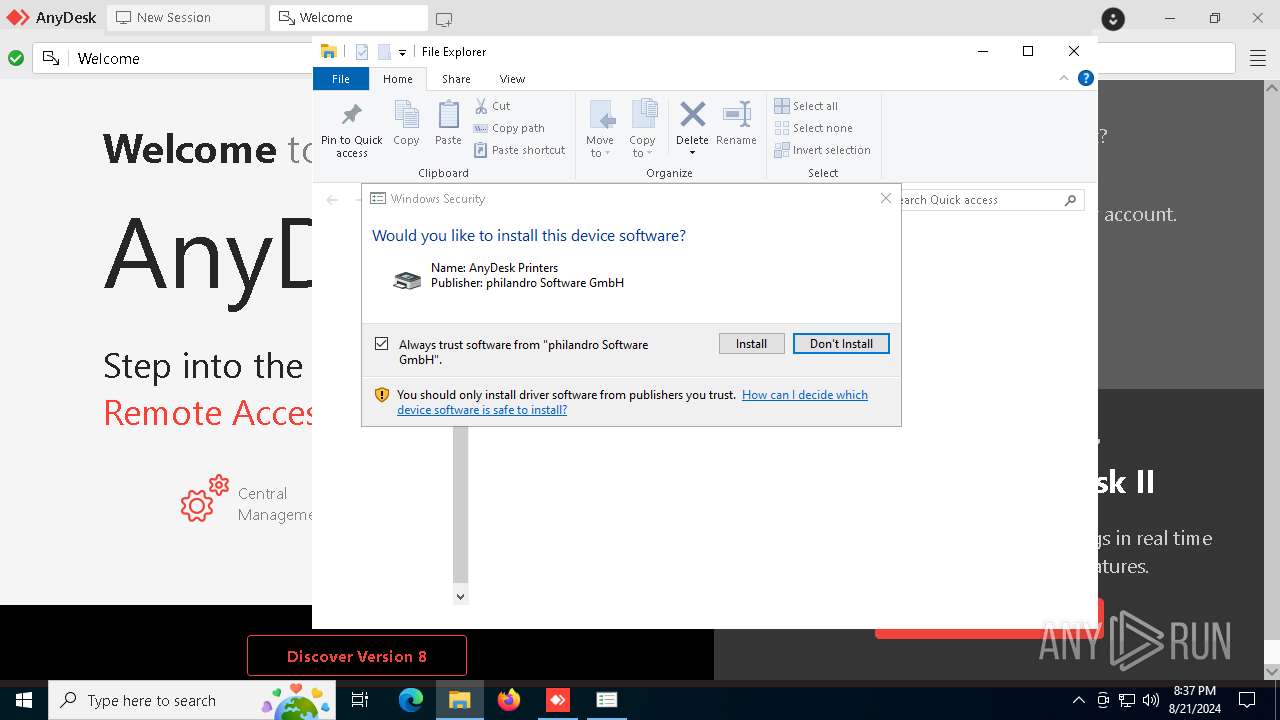Click the Don't Install button
1280x720 pixels.
pos(841,343)
